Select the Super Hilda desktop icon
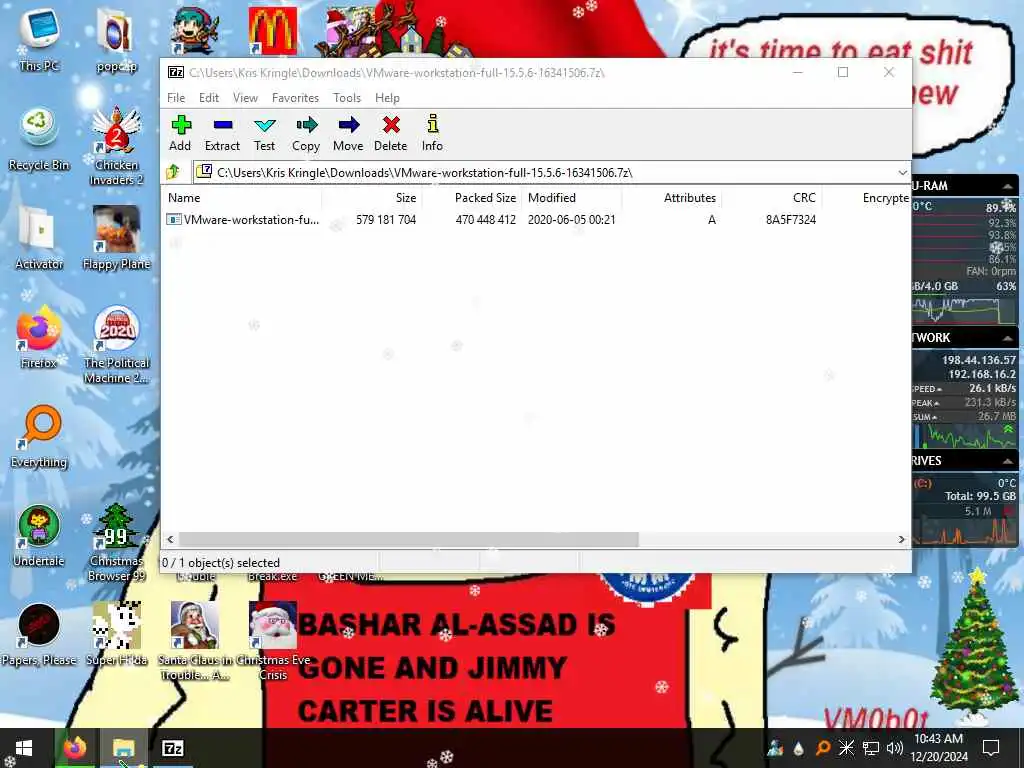The image size is (1024, 768). pyautogui.click(x=117, y=634)
